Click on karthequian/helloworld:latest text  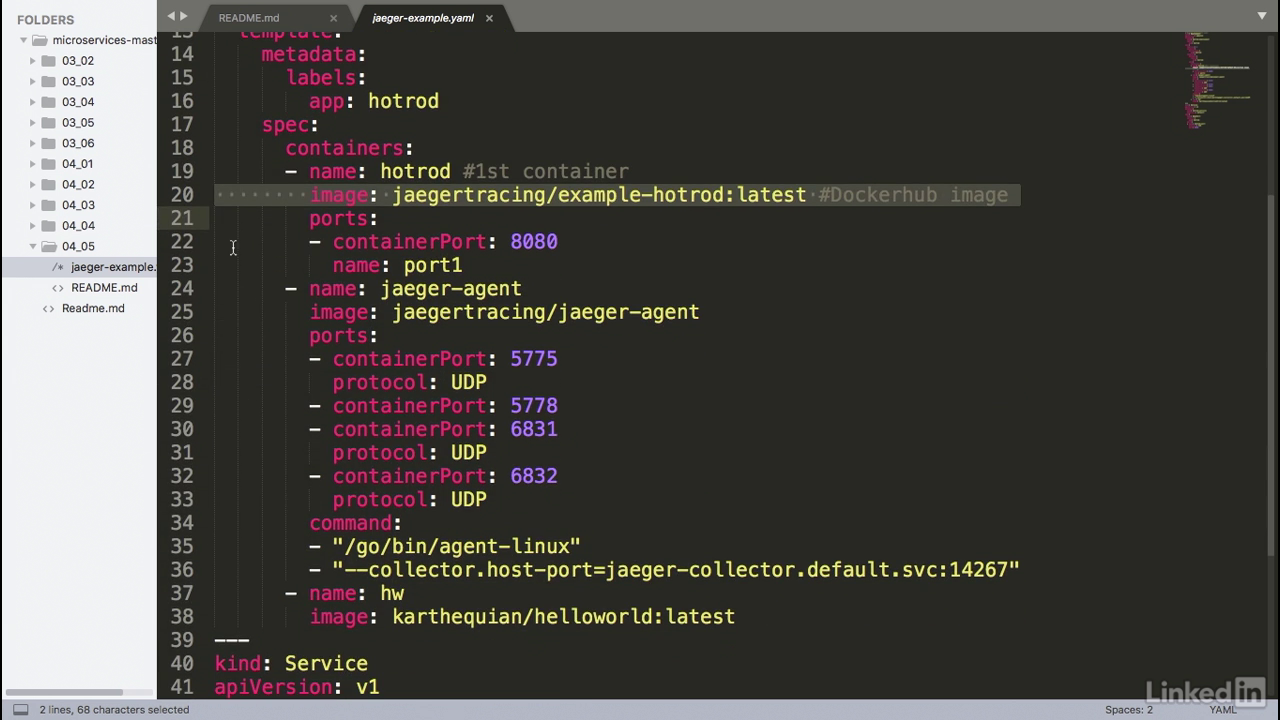[564, 617]
